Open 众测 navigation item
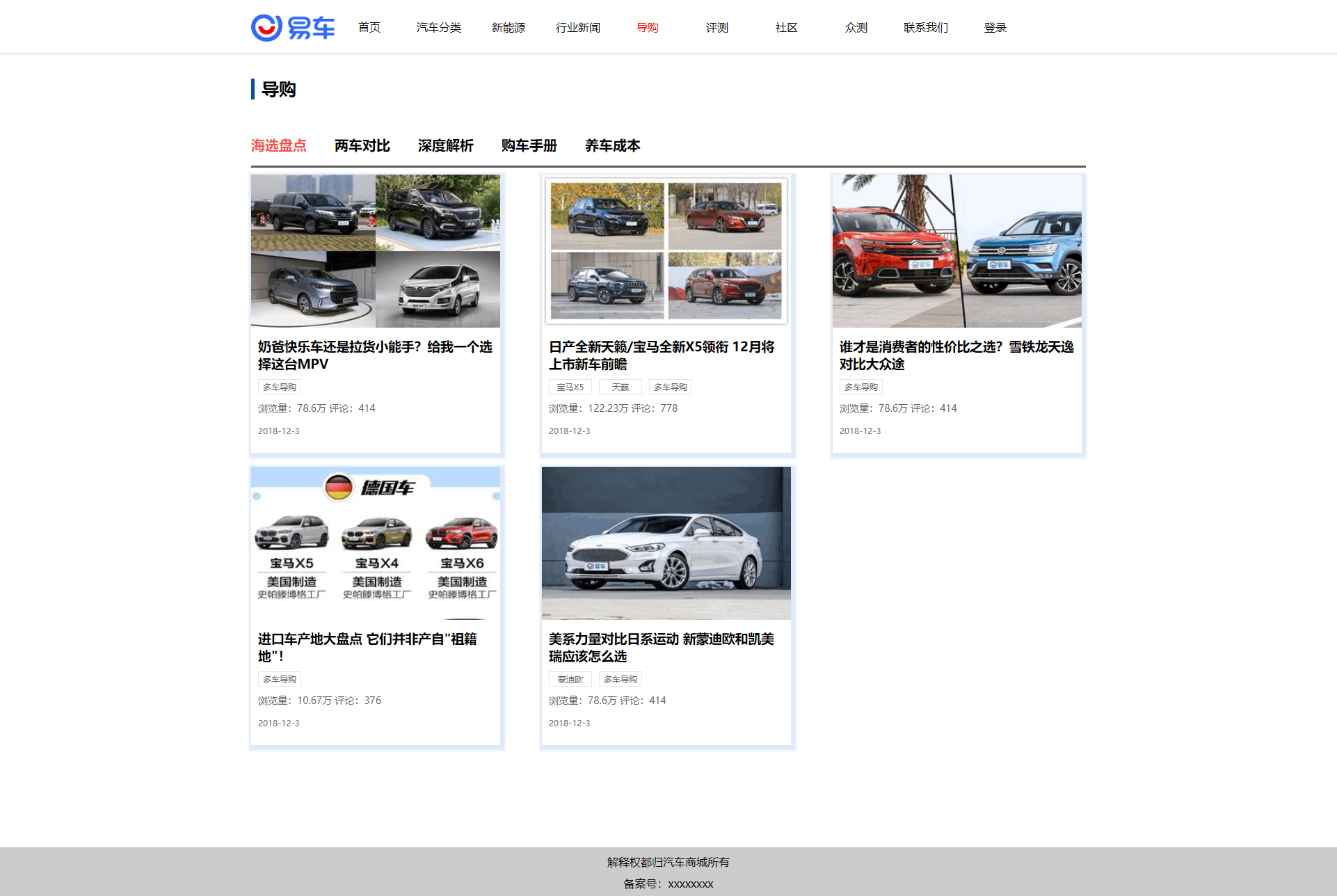1337x896 pixels. coord(856,28)
